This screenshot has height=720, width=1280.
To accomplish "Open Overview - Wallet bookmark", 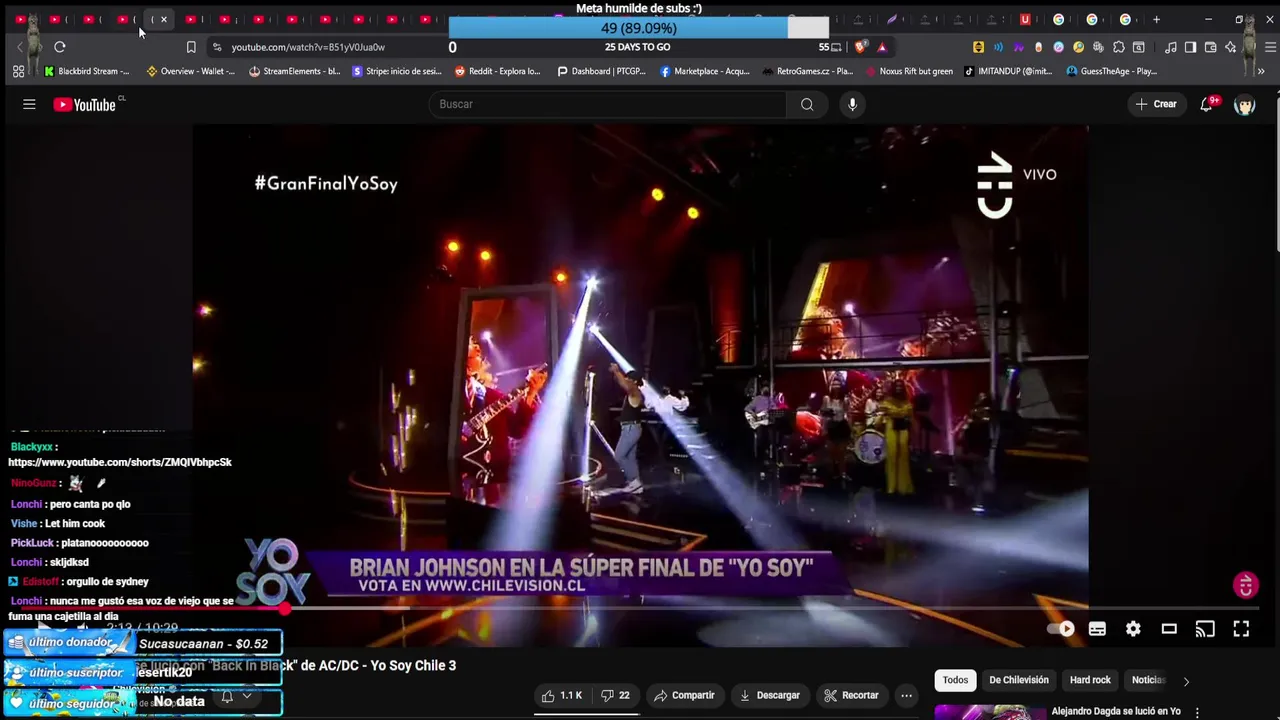I will (x=190, y=71).
